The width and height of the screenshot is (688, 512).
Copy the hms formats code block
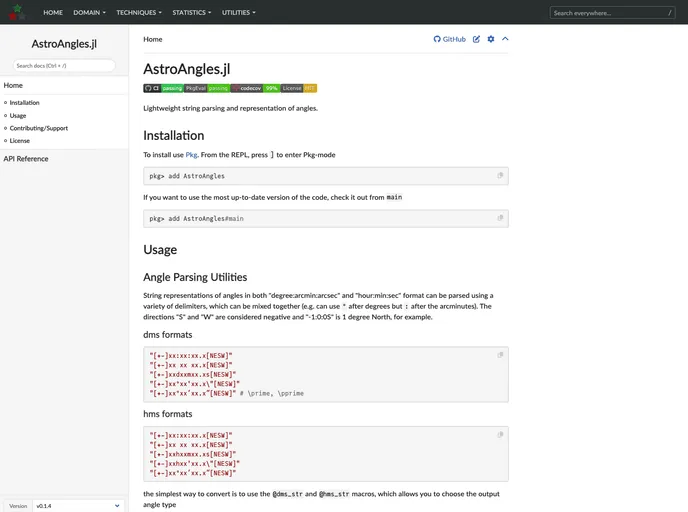click(500, 435)
